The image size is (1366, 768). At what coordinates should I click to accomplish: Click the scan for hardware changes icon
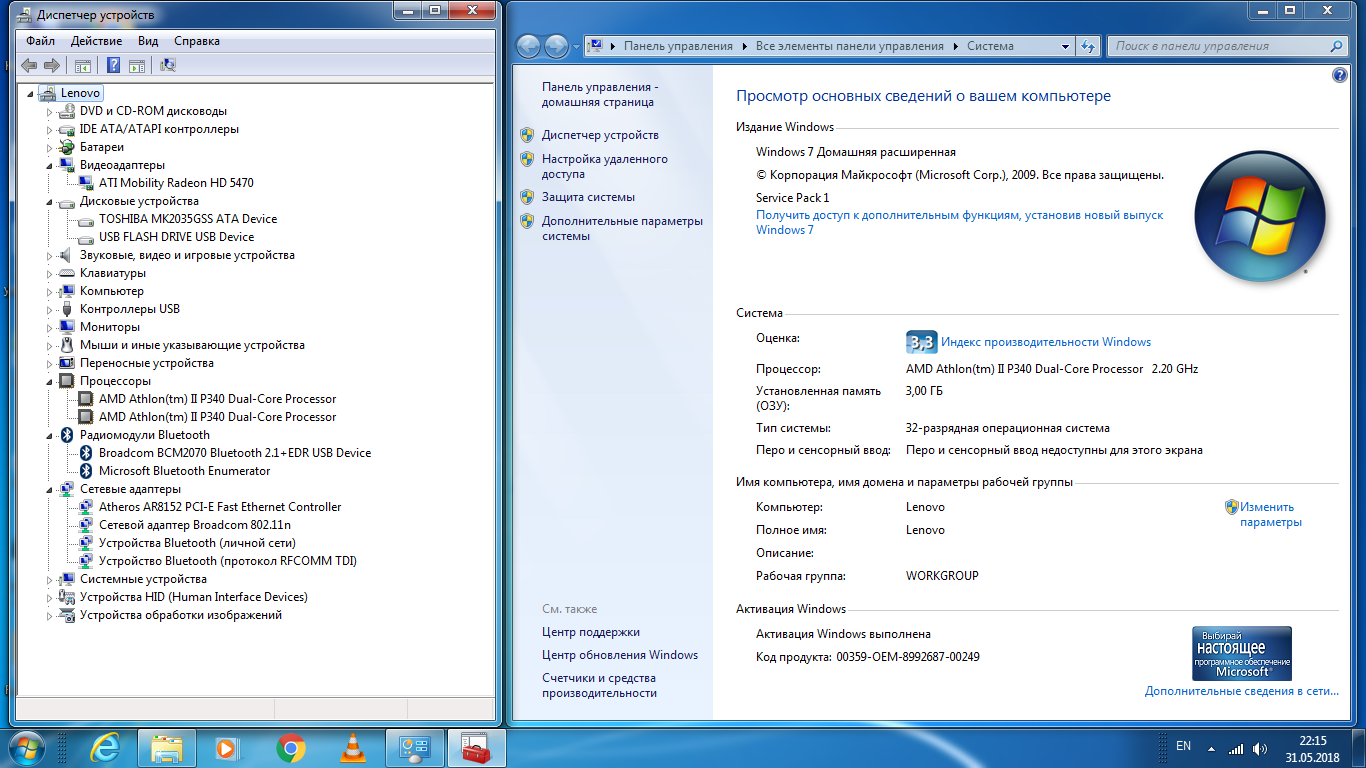point(168,65)
